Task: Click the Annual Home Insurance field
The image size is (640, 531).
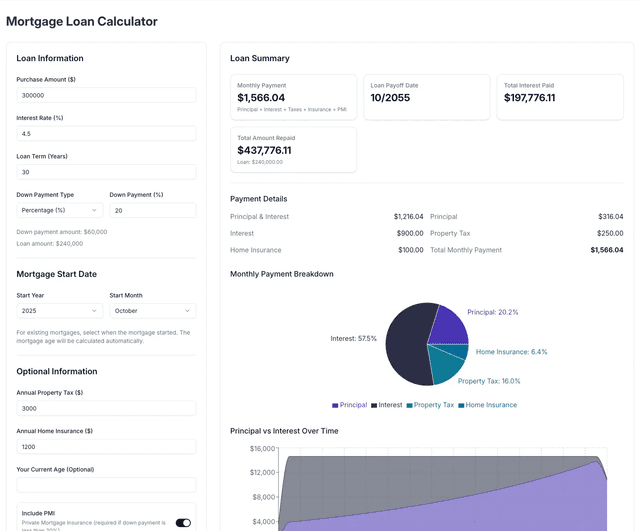Action: 106,447
